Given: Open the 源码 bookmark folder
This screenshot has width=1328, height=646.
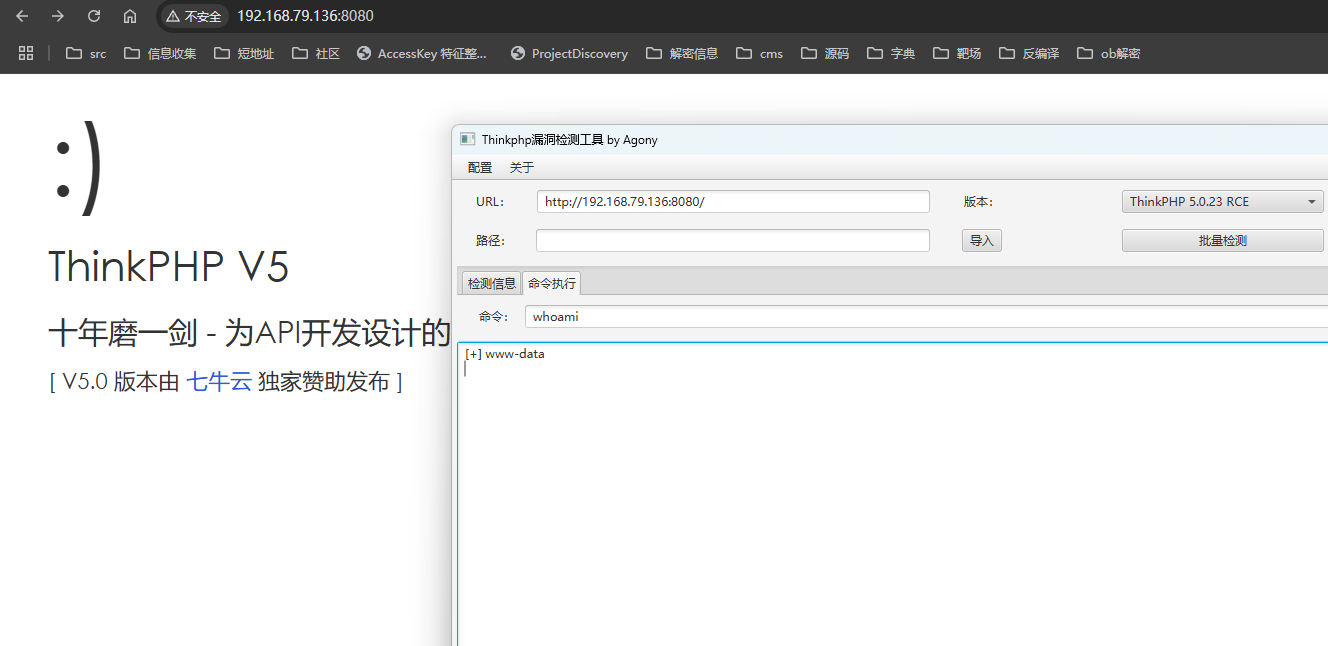Looking at the screenshot, I should pyautogui.click(x=825, y=53).
